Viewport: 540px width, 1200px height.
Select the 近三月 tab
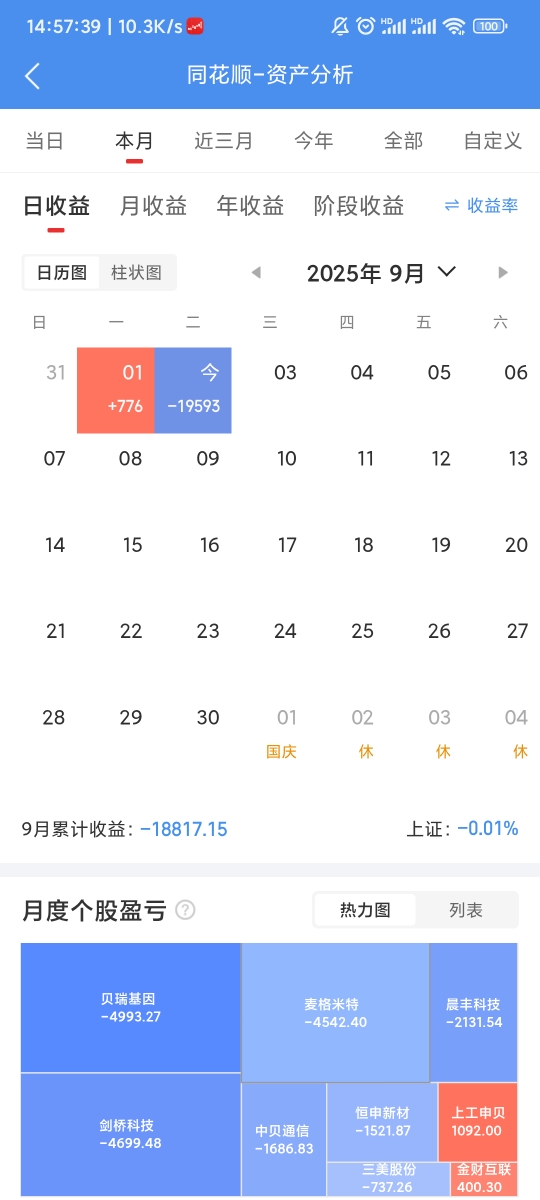(224, 140)
